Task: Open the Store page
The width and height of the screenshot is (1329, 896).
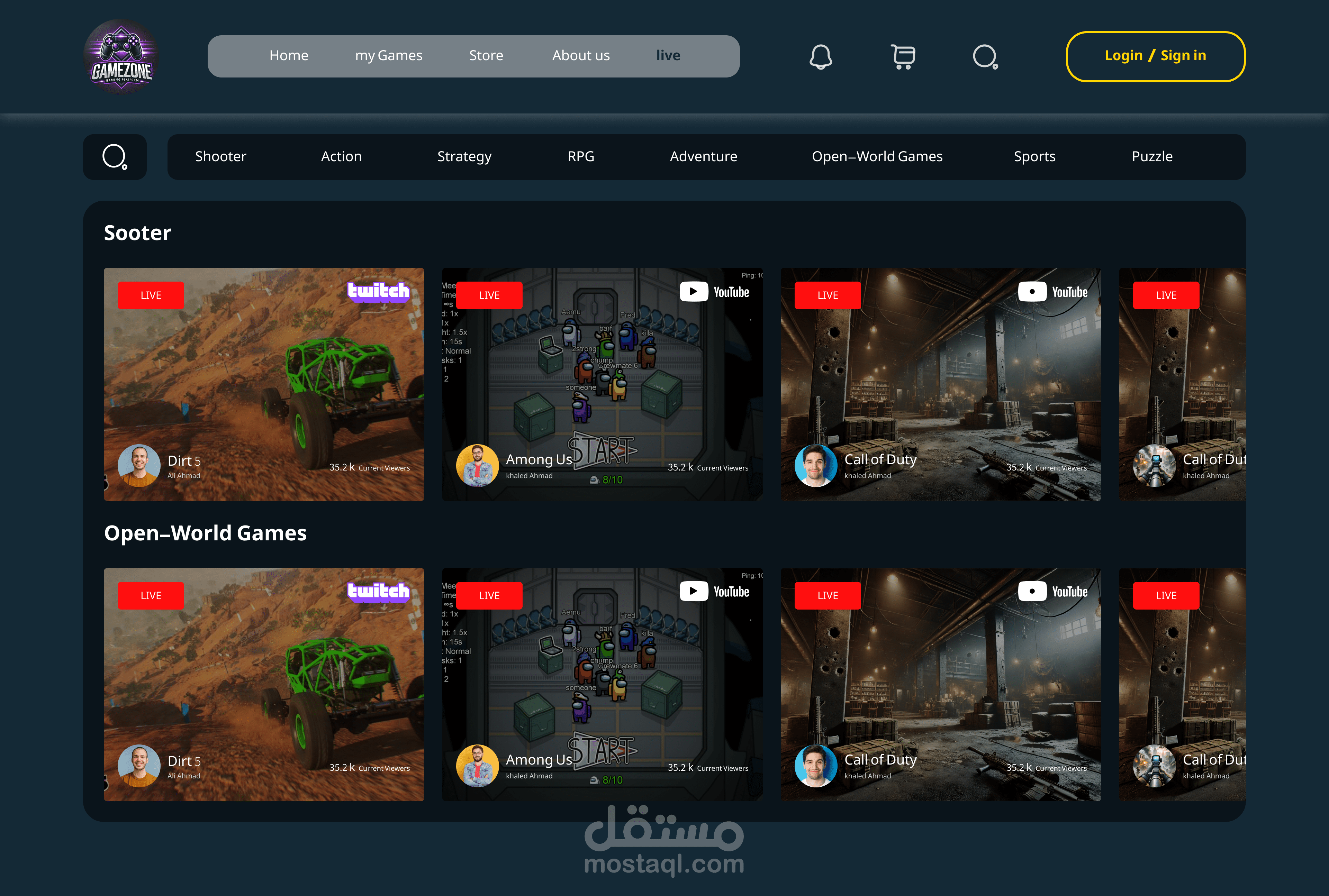Action: tap(486, 55)
